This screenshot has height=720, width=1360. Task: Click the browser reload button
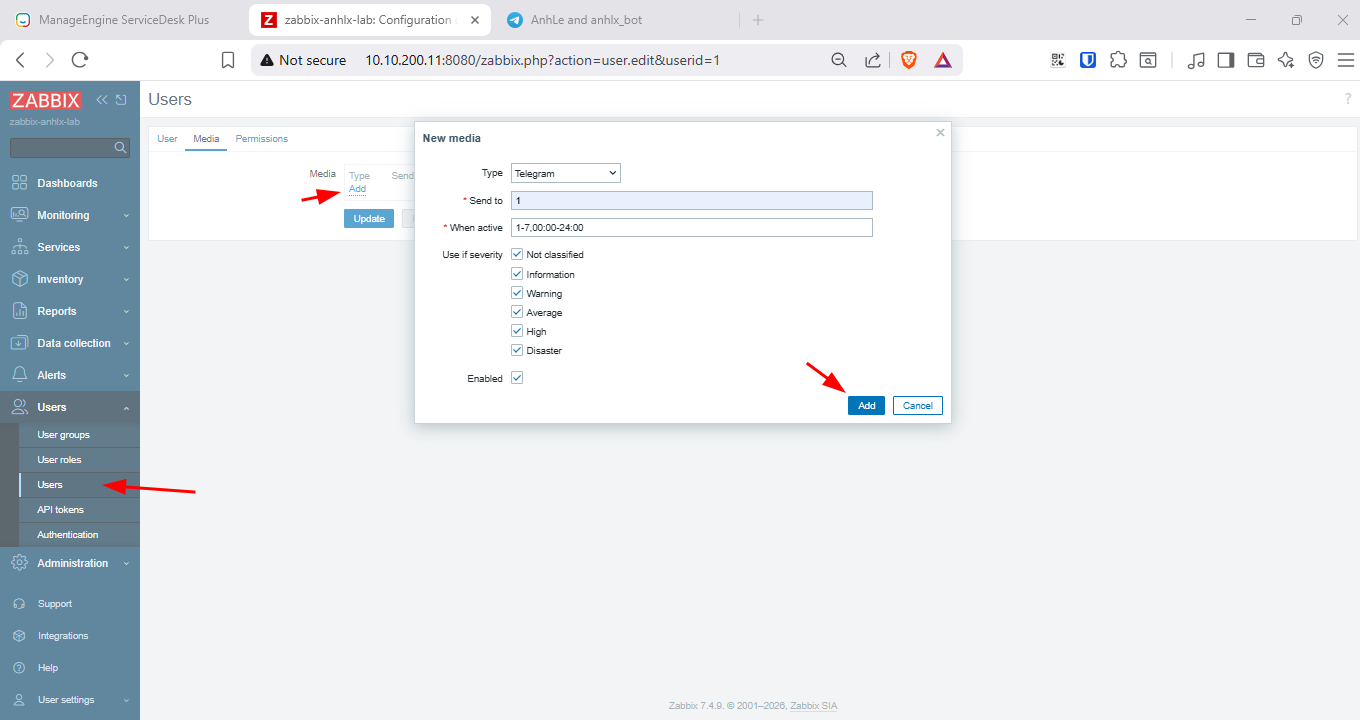tap(80, 60)
